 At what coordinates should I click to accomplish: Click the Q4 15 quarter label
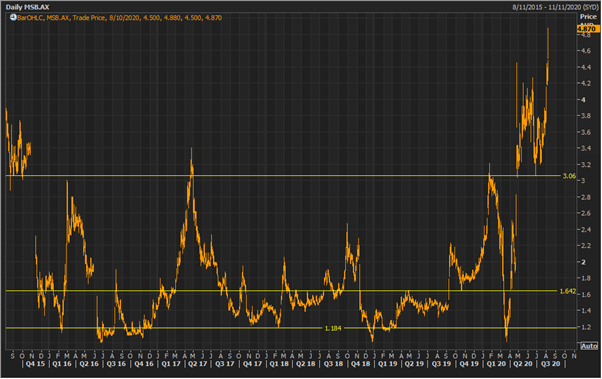pyautogui.click(x=35, y=364)
